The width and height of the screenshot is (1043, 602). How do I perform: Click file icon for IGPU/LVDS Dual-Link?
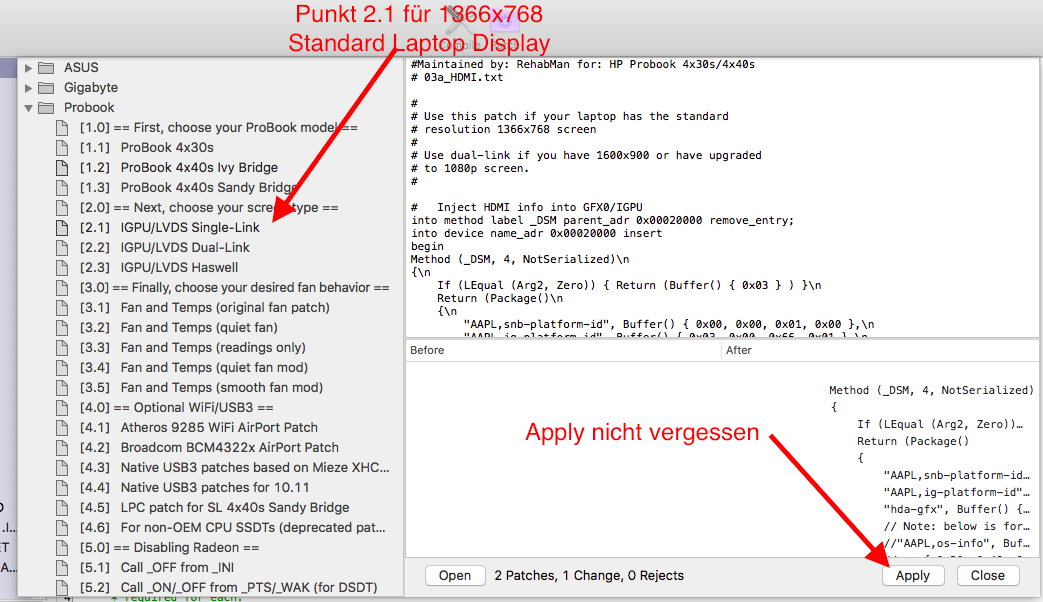[62, 247]
